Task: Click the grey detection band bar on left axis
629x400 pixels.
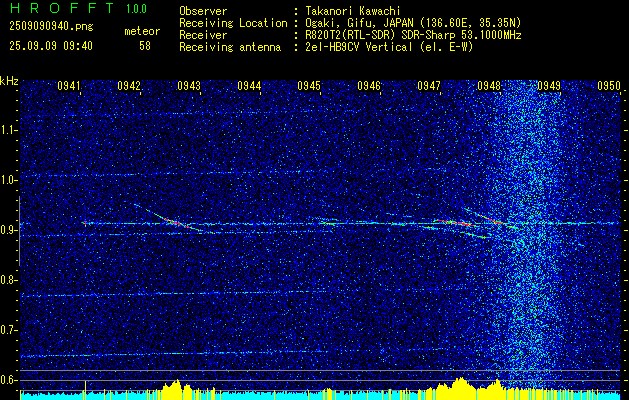Action: tap(20, 231)
